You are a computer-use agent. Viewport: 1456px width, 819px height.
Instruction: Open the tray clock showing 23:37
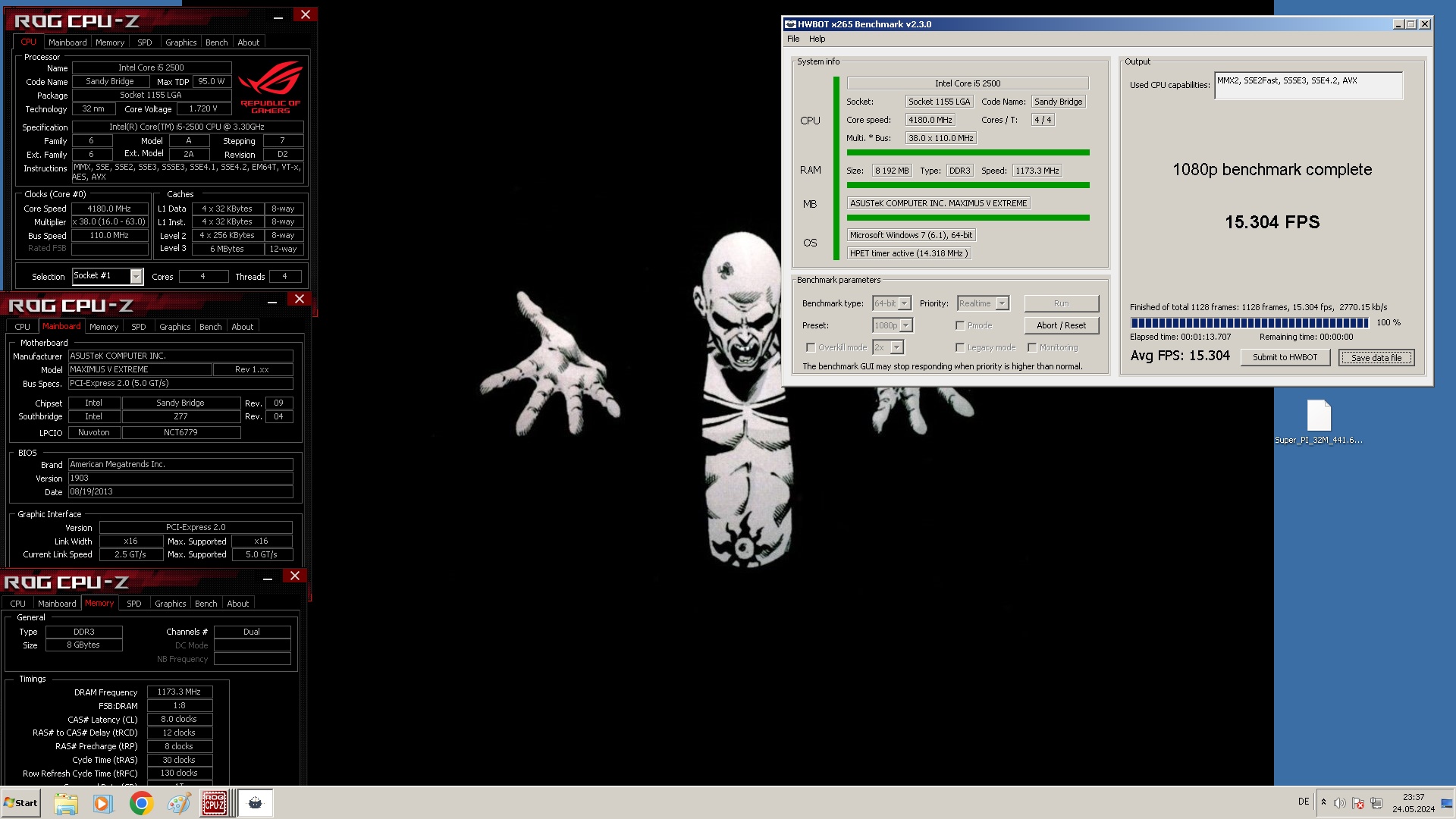pyautogui.click(x=1414, y=803)
